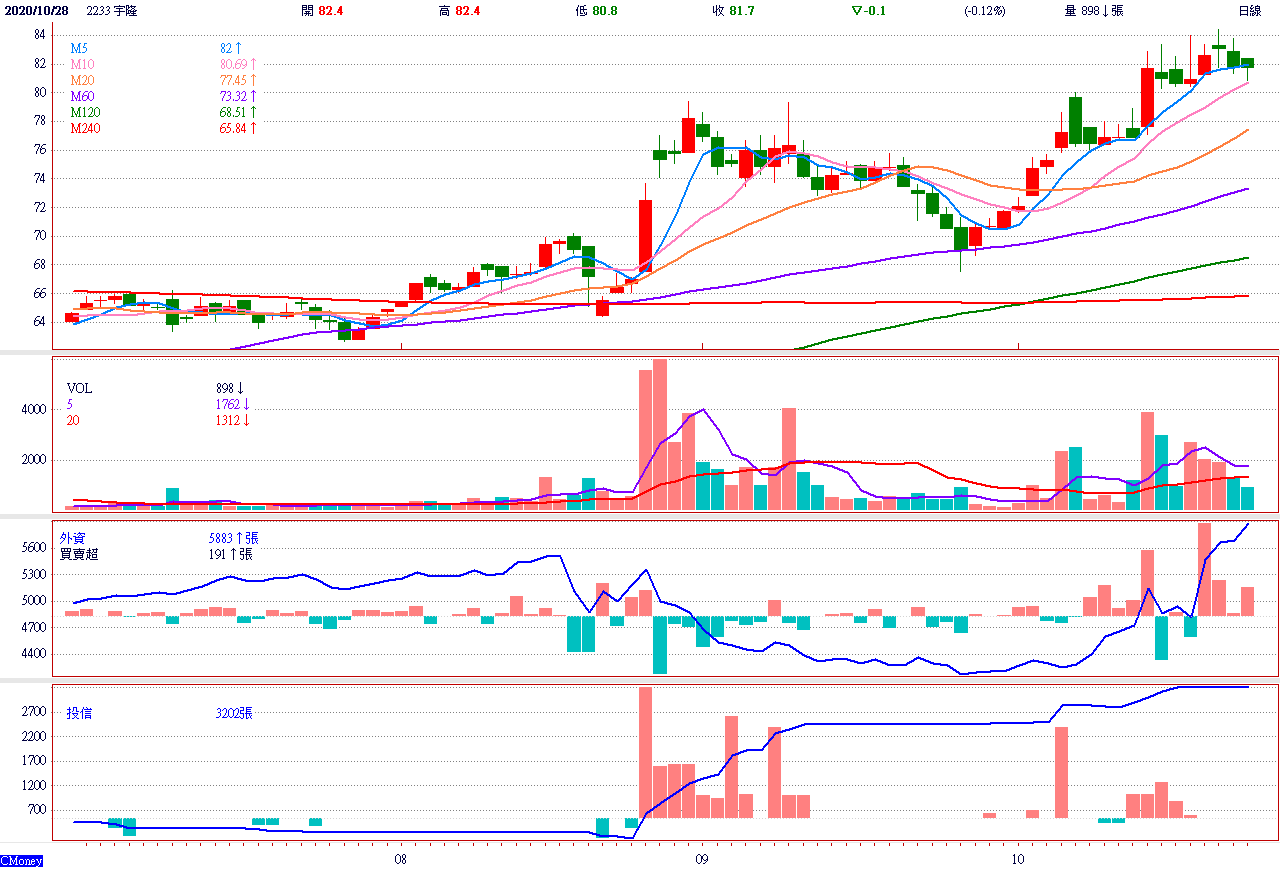Screen dimensions: 1280x879
Task: Click the 買賣超 net buy/sell label
Action: click(x=79, y=553)
